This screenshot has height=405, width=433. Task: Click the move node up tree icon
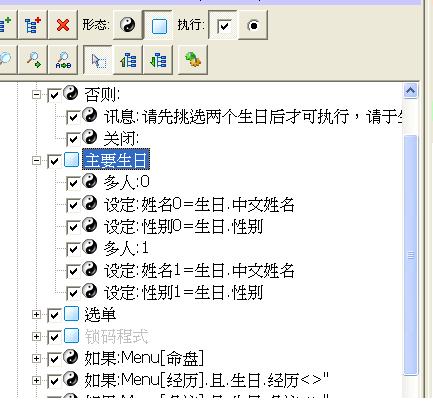coord(128,60)
